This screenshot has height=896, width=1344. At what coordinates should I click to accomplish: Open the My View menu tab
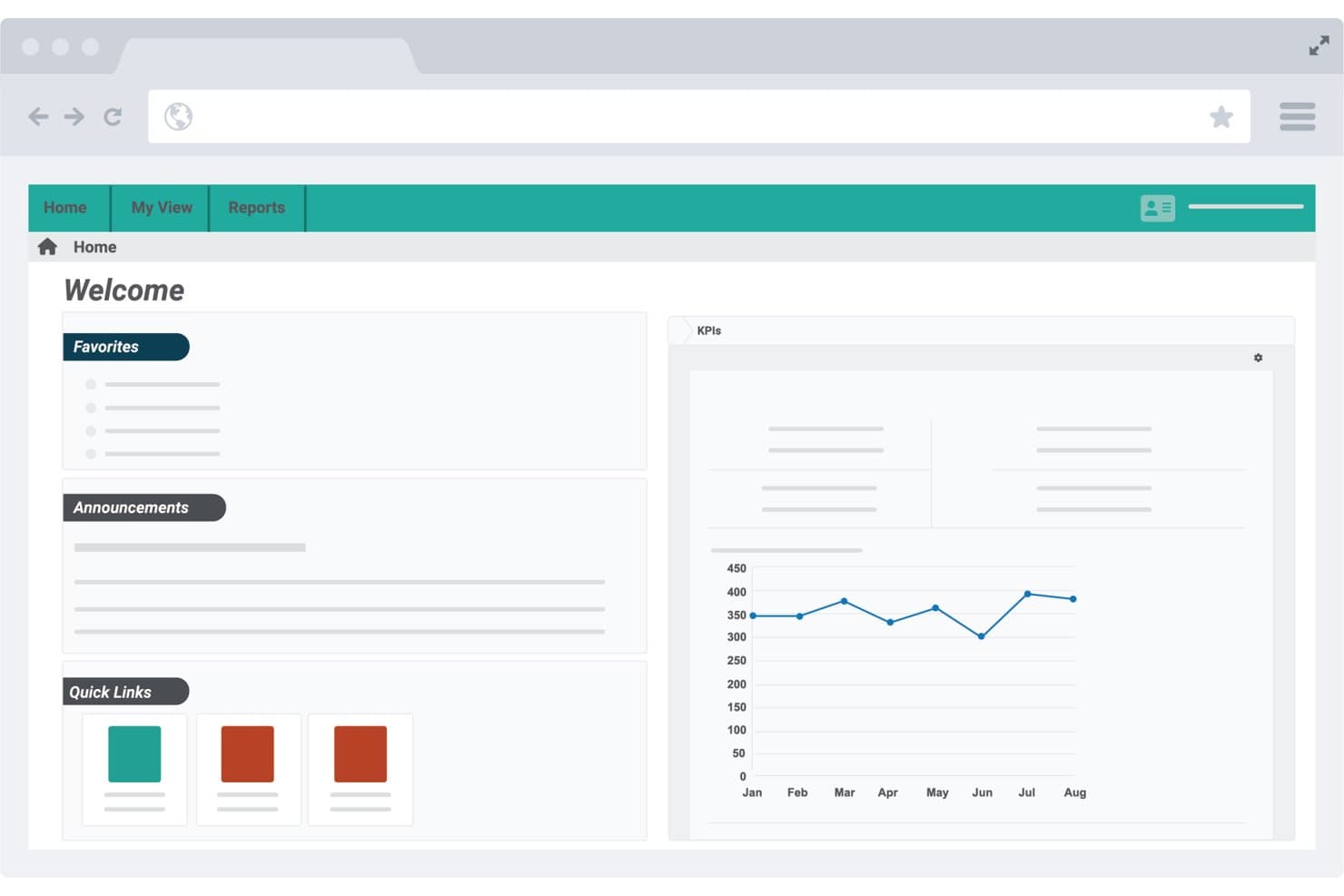[162, 208]
